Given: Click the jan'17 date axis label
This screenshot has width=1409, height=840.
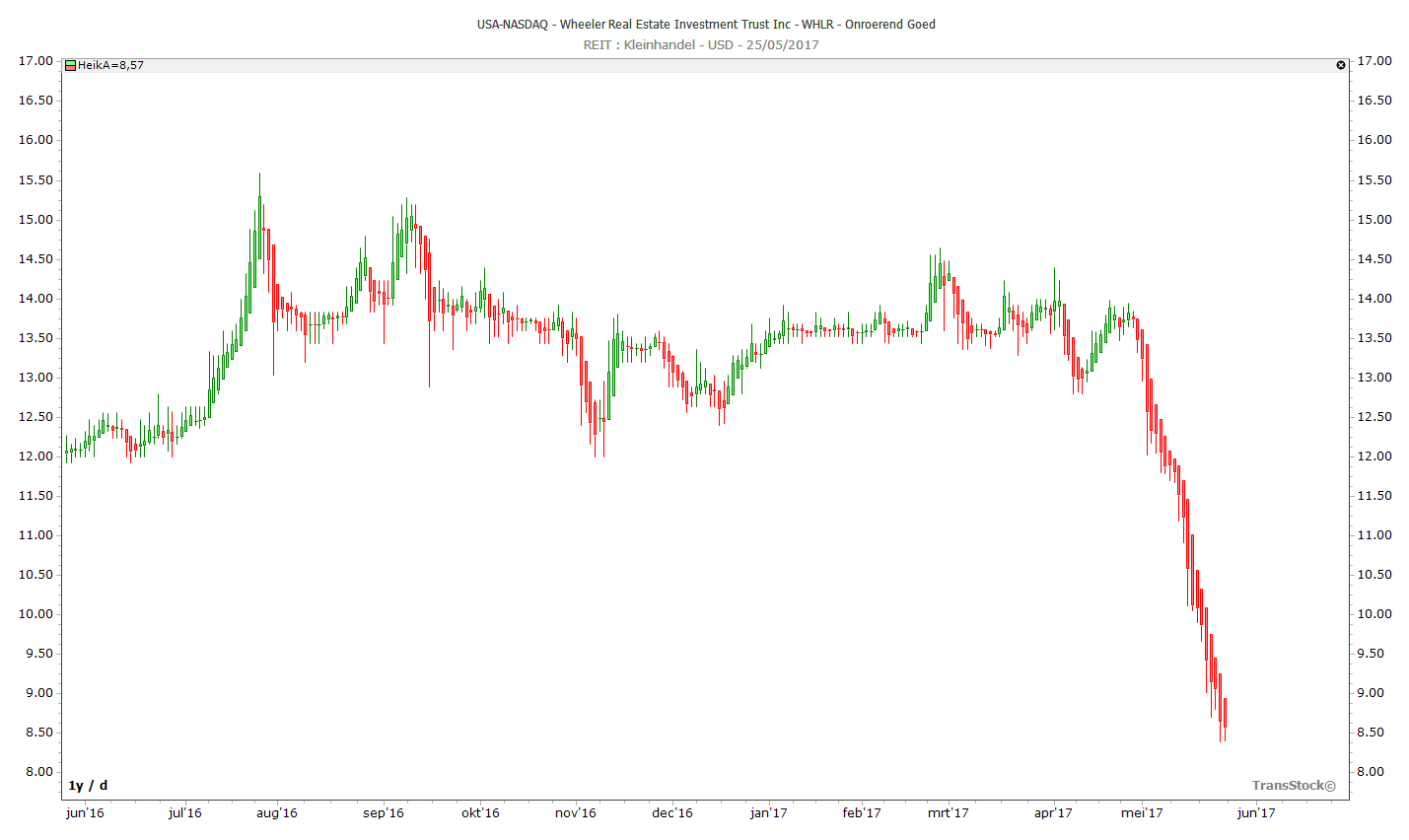Looking at the screenshot, I should point(769,813).
